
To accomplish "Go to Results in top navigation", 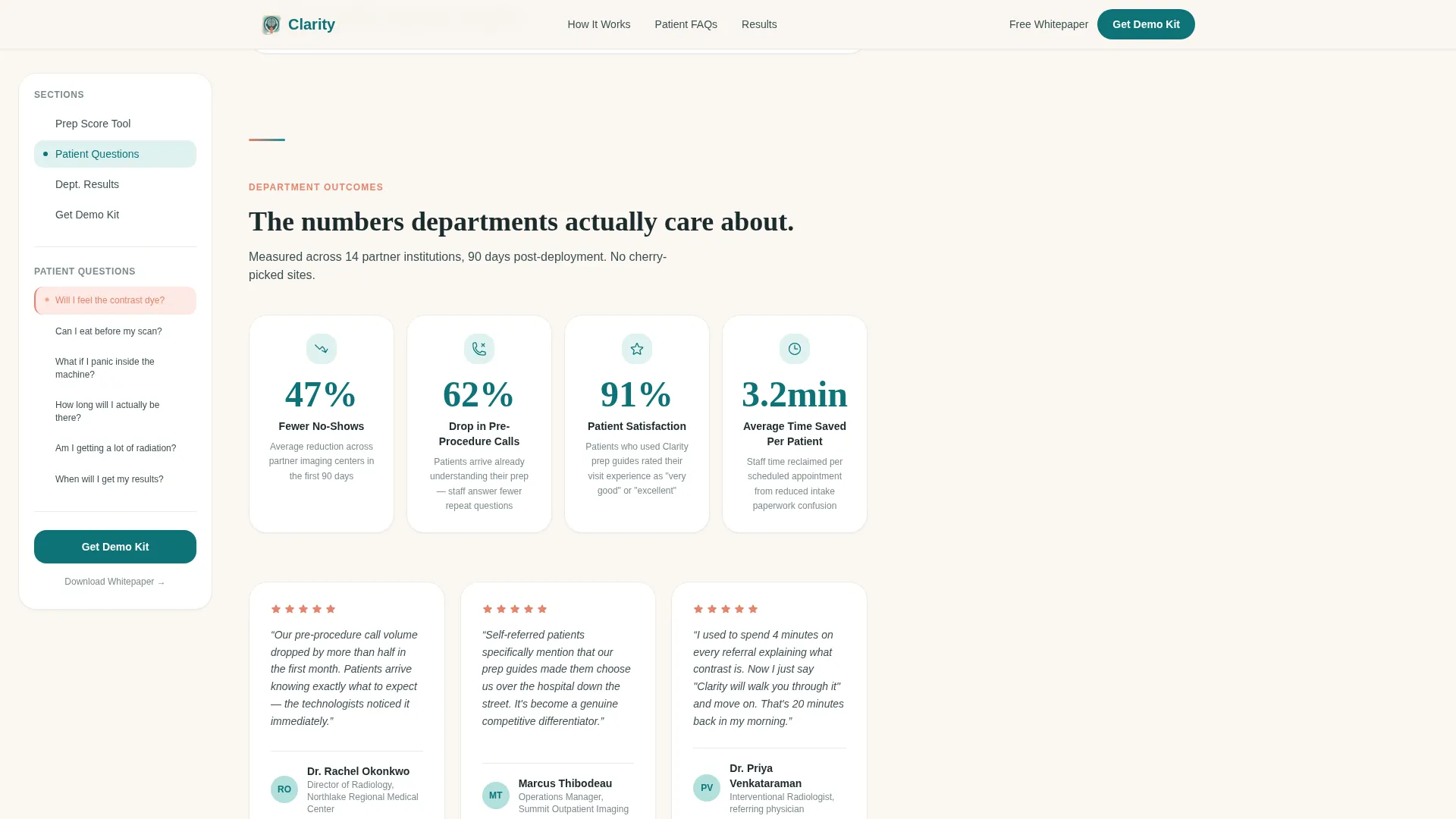I will tap(759, 24).
